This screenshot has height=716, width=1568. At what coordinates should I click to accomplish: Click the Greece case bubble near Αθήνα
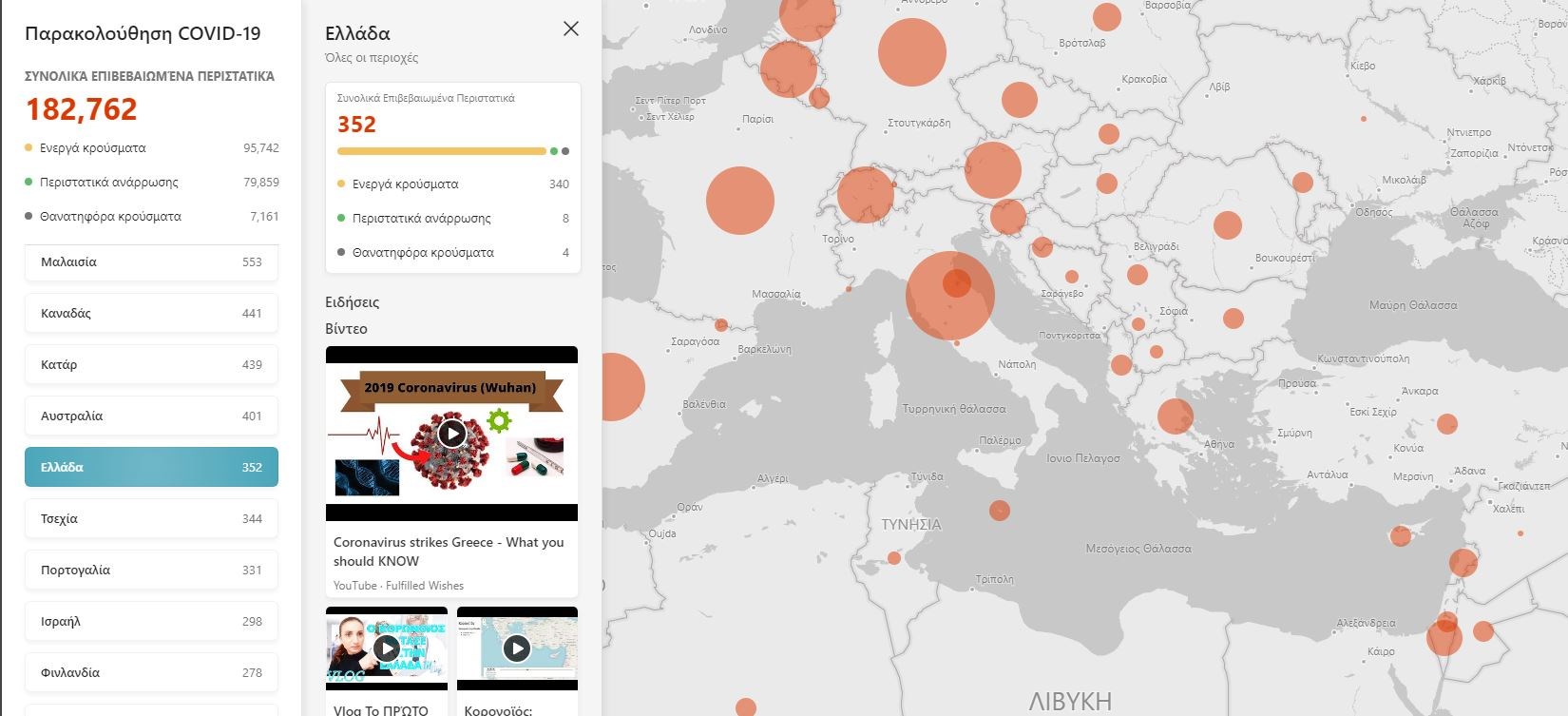coord(1175,416)
